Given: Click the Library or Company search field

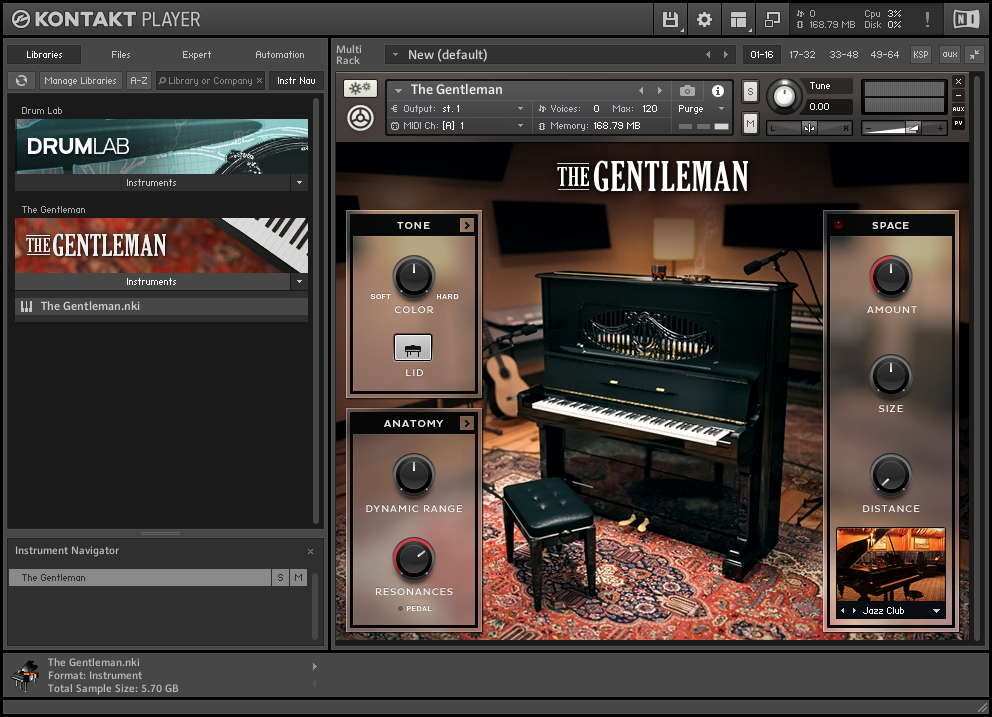Looking at the screenshot, I should (210, 80).
